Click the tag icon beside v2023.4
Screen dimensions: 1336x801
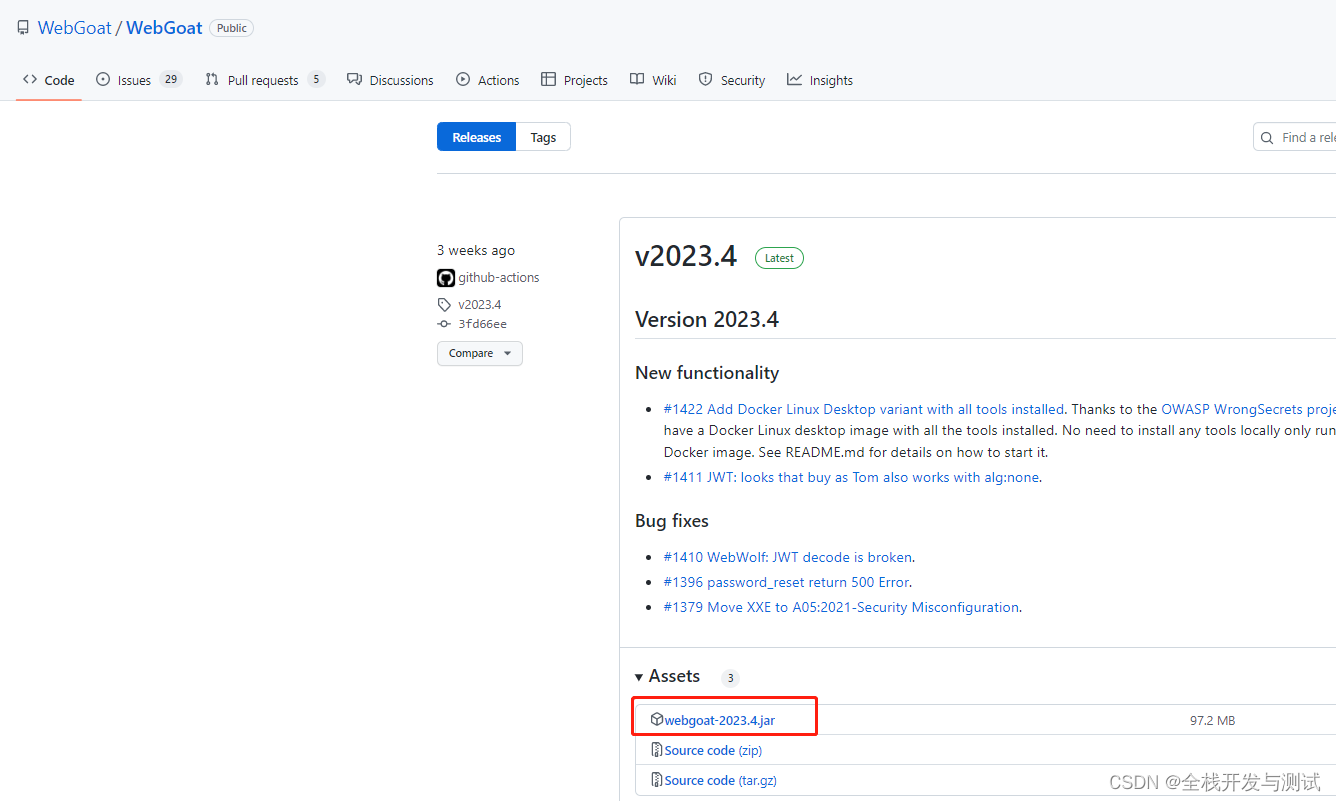pyautogui.click(x=444, y=304)
